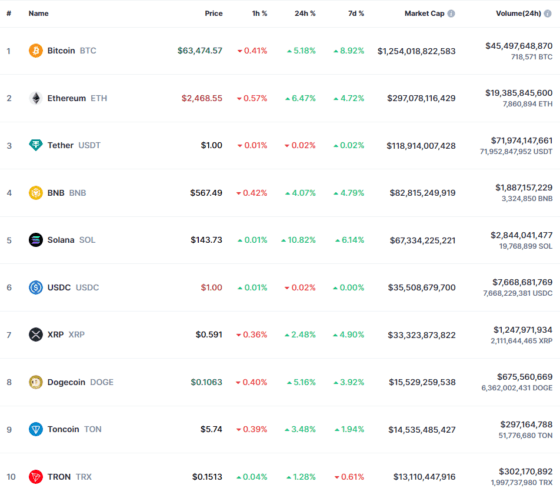Click the Solana logo icon
This screenshot has height=495, width=560.
[36, 240]
